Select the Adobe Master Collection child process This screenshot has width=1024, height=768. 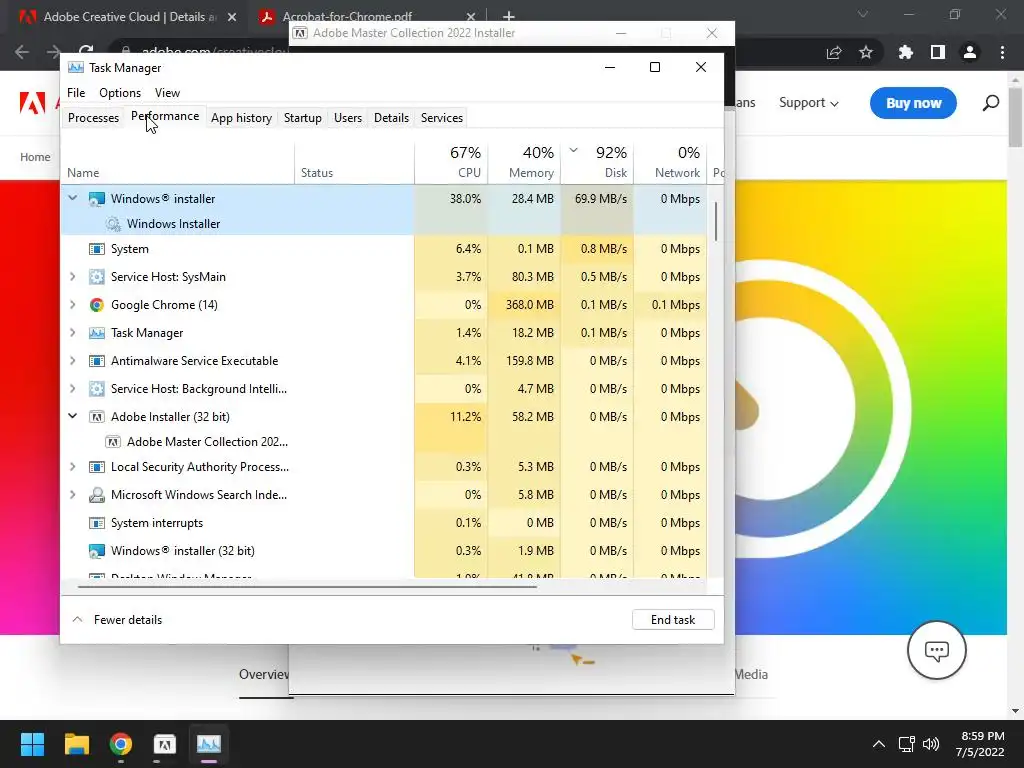tap(383, 441)
